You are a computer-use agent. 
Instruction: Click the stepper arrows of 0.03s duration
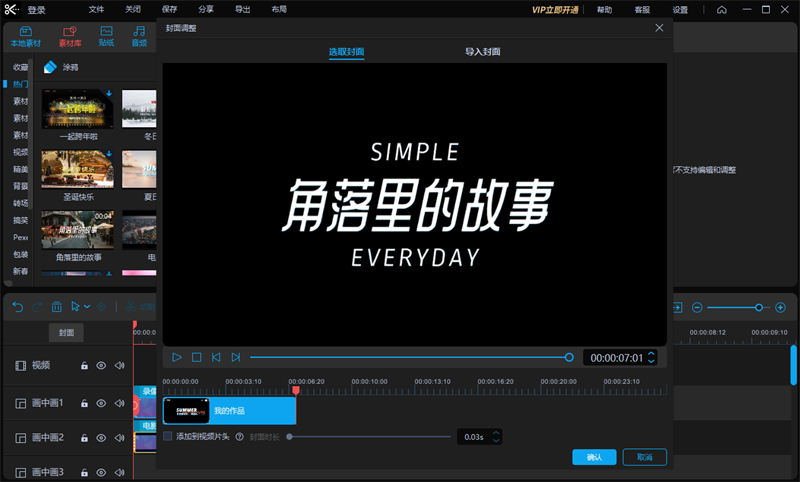point(496,437)
